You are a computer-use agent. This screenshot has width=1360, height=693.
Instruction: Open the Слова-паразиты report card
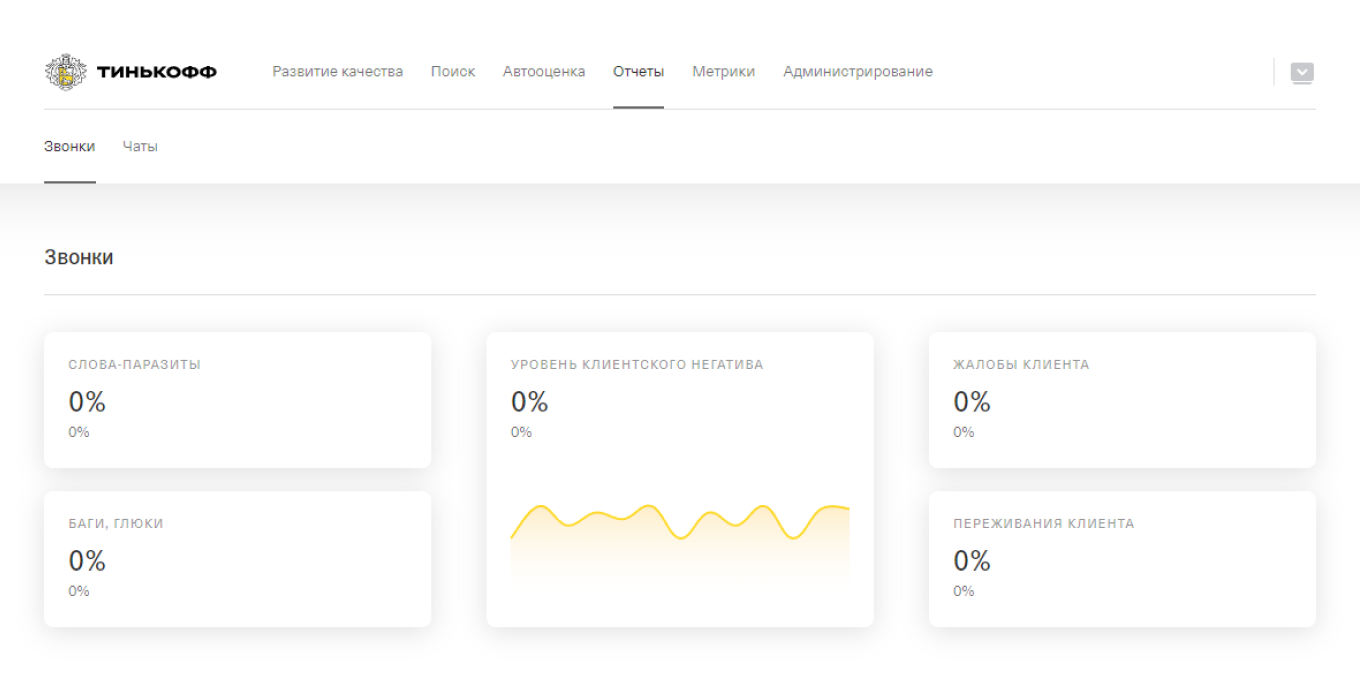click(x=237, y=400)
